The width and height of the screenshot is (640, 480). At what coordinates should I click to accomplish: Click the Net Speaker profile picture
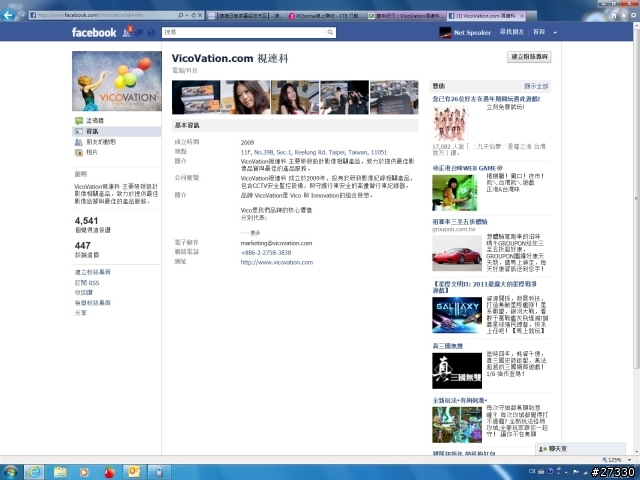point(445,32)
